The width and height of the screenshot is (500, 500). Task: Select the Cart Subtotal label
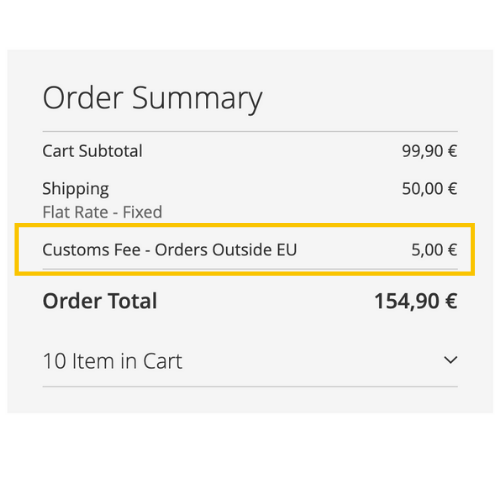coord(92,151)
